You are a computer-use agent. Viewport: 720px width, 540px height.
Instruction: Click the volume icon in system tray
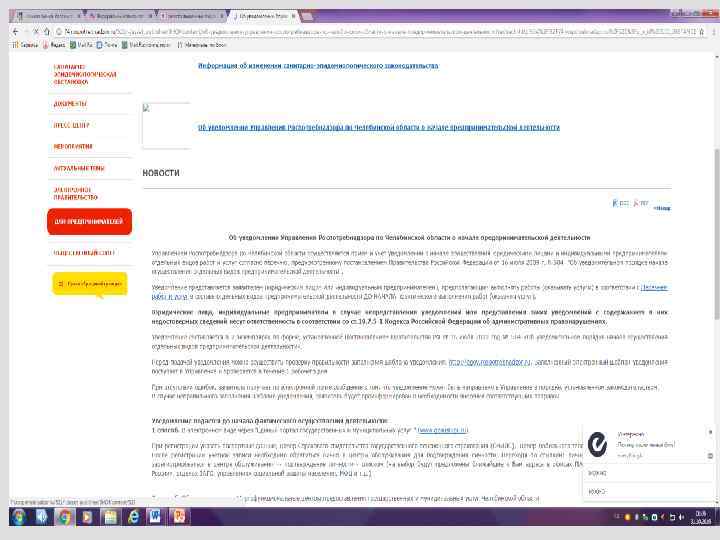point(681,517)
